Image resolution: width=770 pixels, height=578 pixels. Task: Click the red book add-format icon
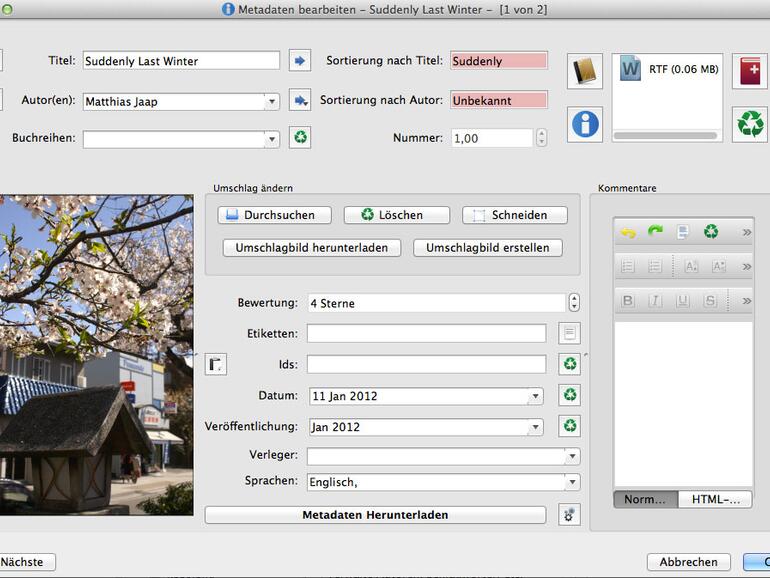click(x=749, y=72)
